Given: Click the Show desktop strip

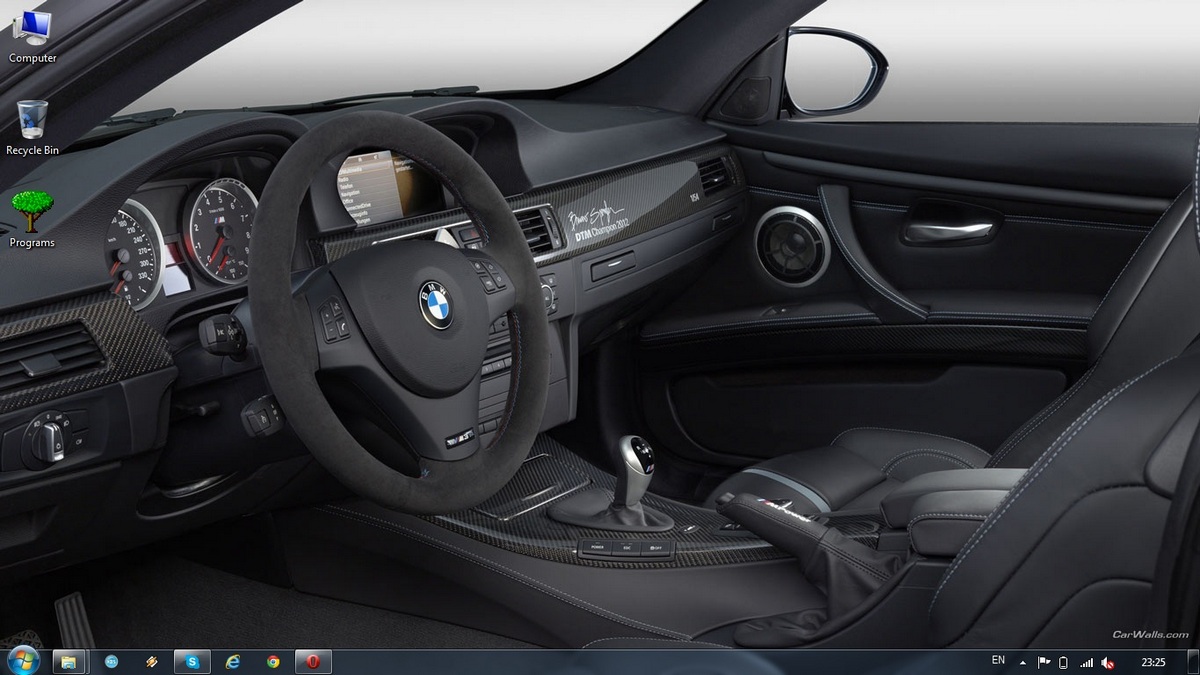Looking at the screenshot, I should [x=1194, y=662].
